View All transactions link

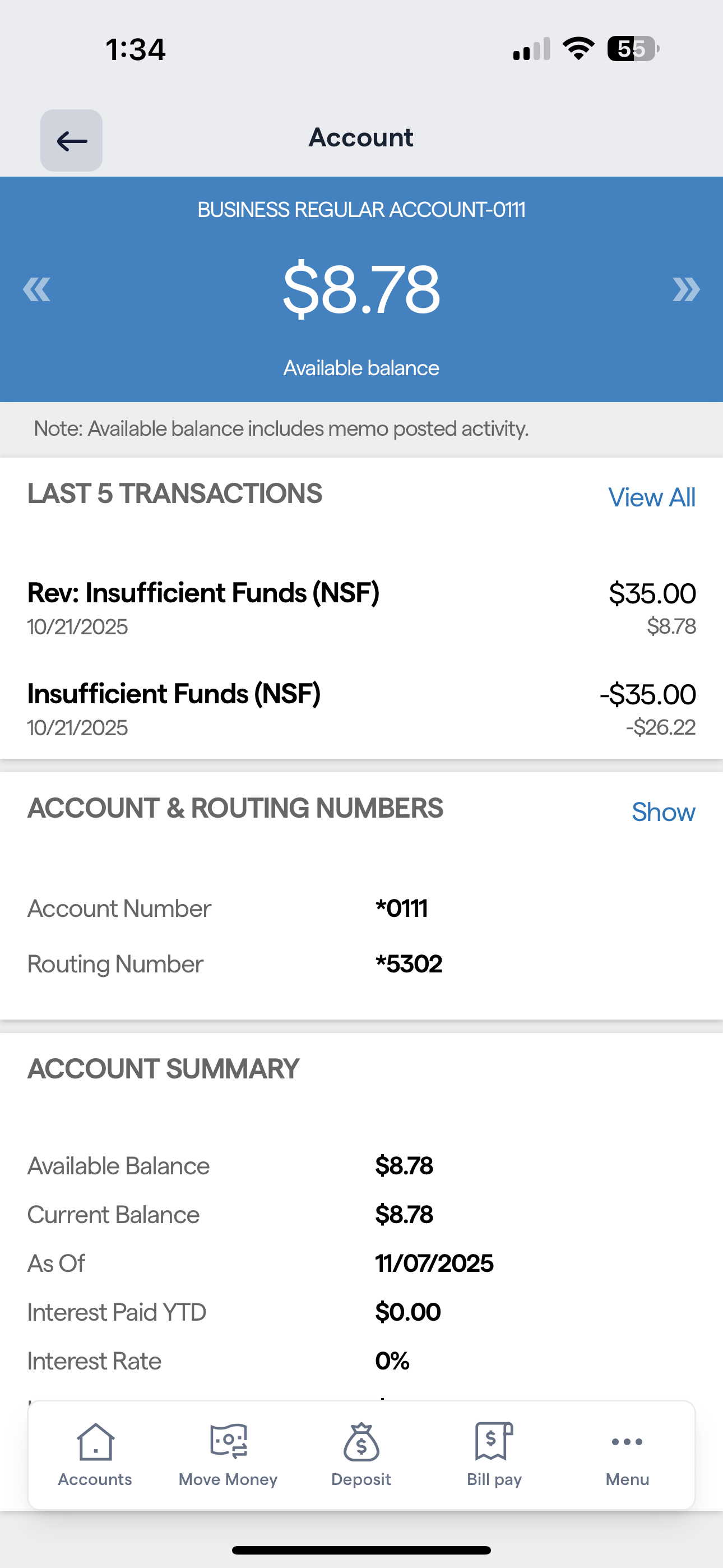coord(652,497)
